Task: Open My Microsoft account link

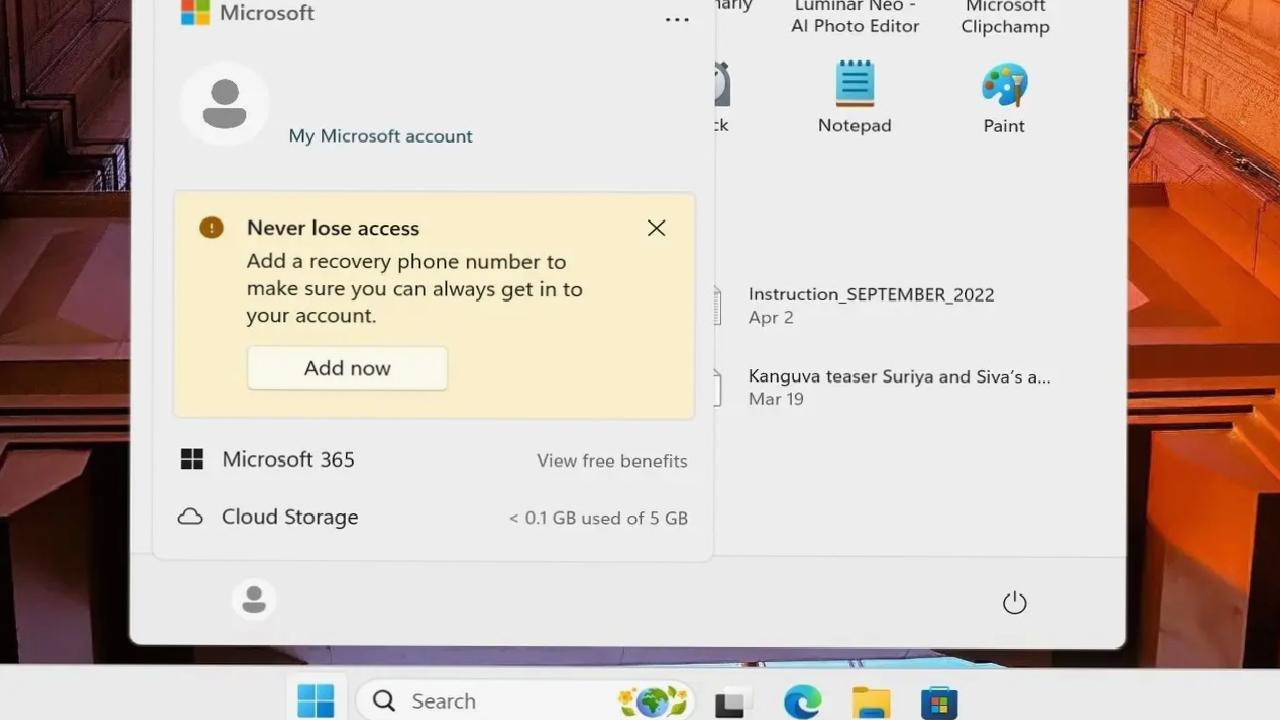Action: (380, 136)
